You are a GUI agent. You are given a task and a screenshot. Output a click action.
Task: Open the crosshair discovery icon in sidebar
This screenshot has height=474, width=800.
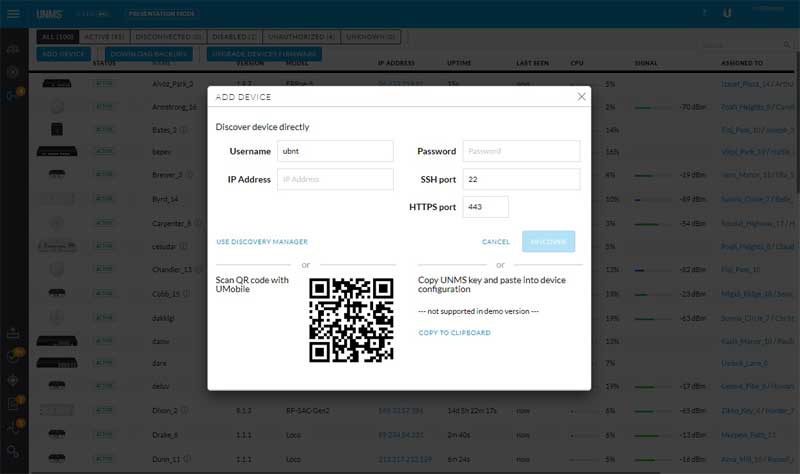13,380
